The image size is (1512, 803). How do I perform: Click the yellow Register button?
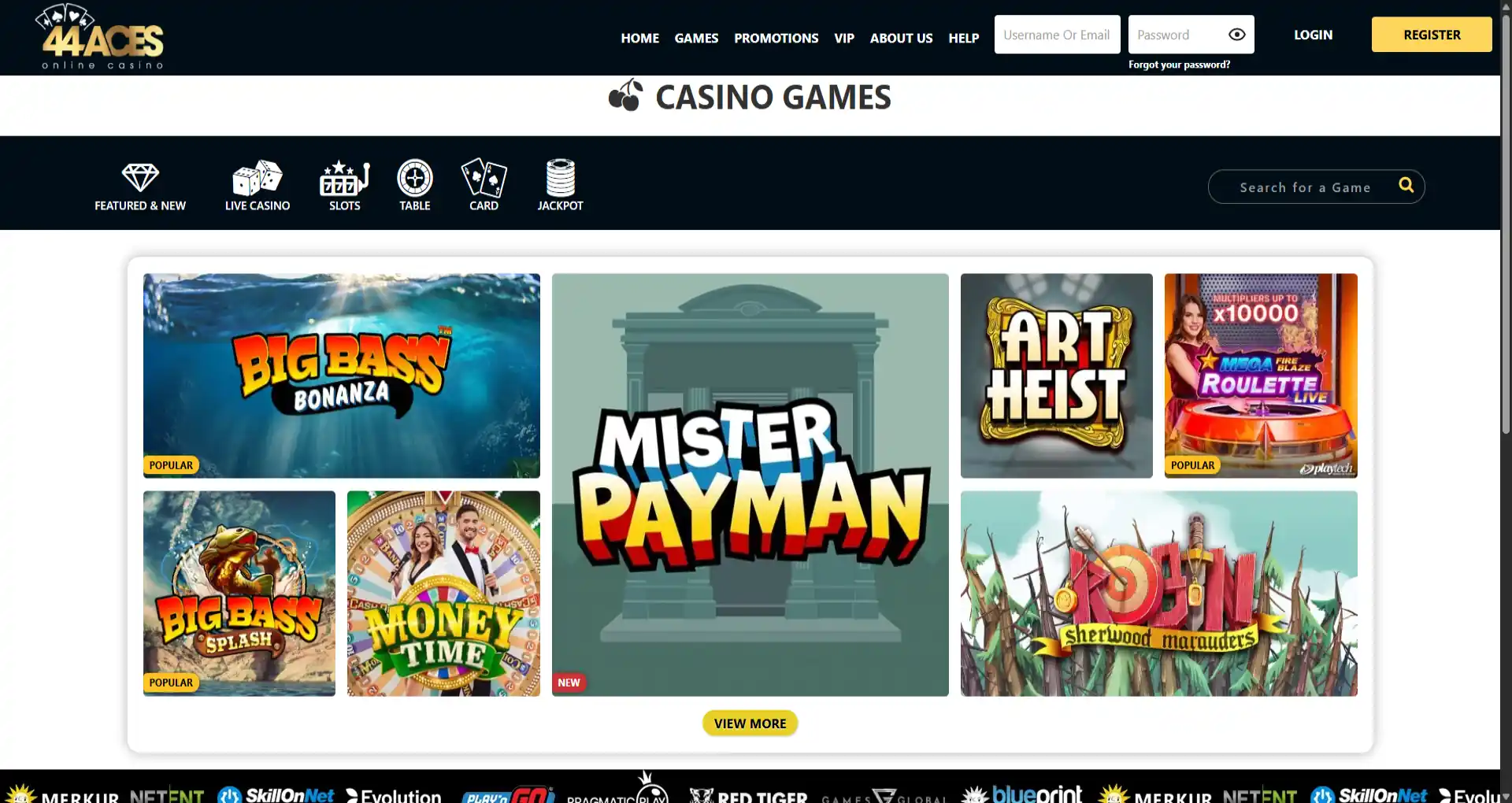click(x=1432, y=35)
